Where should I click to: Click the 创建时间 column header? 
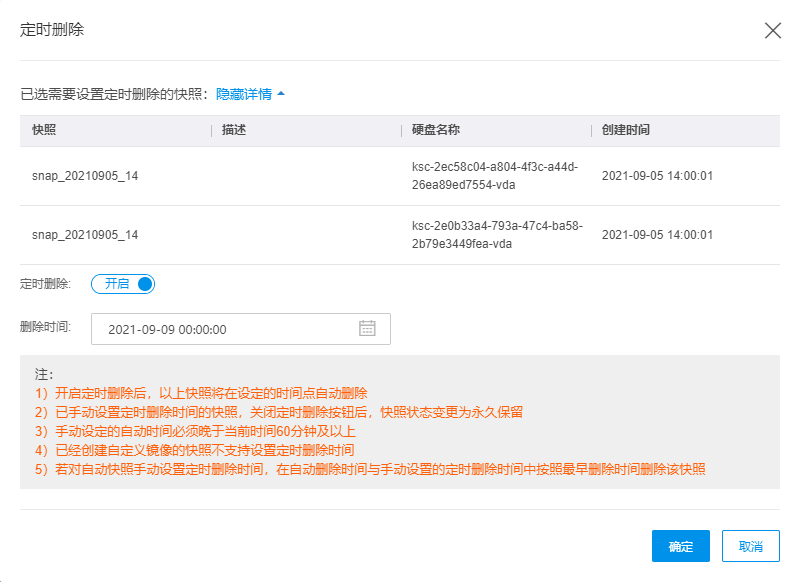[626, 130]
